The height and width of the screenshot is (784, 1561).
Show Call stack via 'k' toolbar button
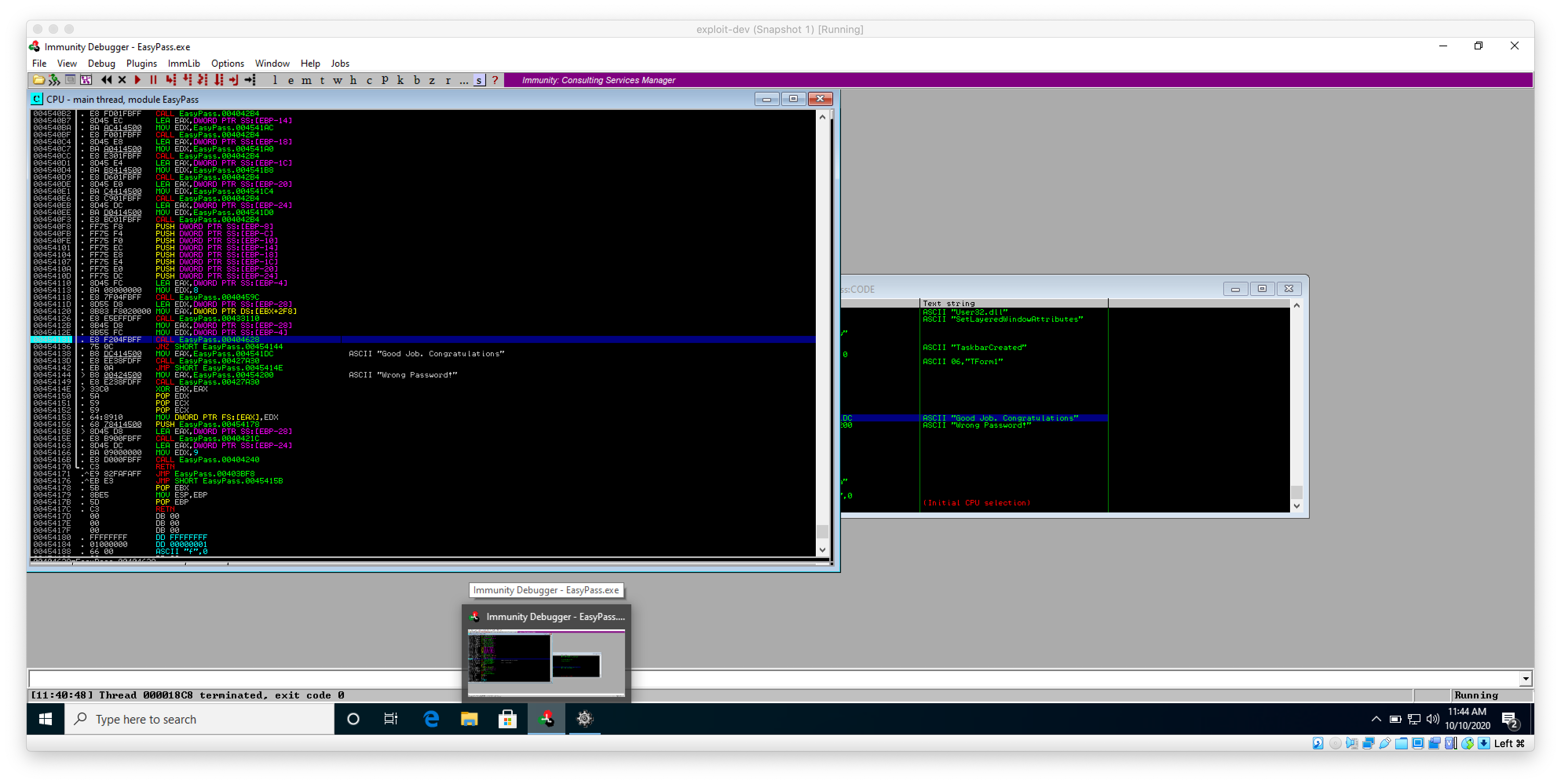coord(400,80)
